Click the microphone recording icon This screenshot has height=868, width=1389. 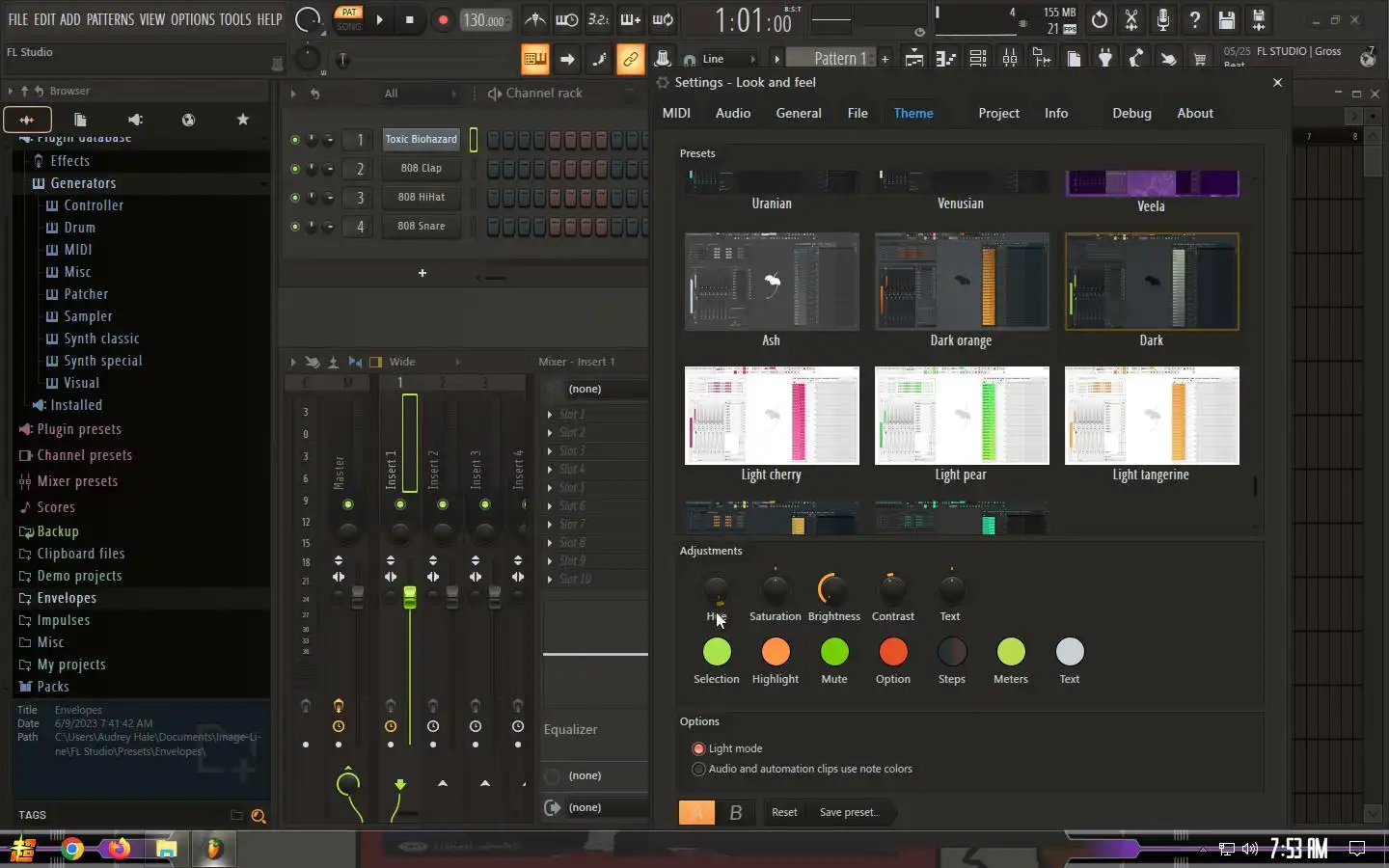click(1162, 19)
